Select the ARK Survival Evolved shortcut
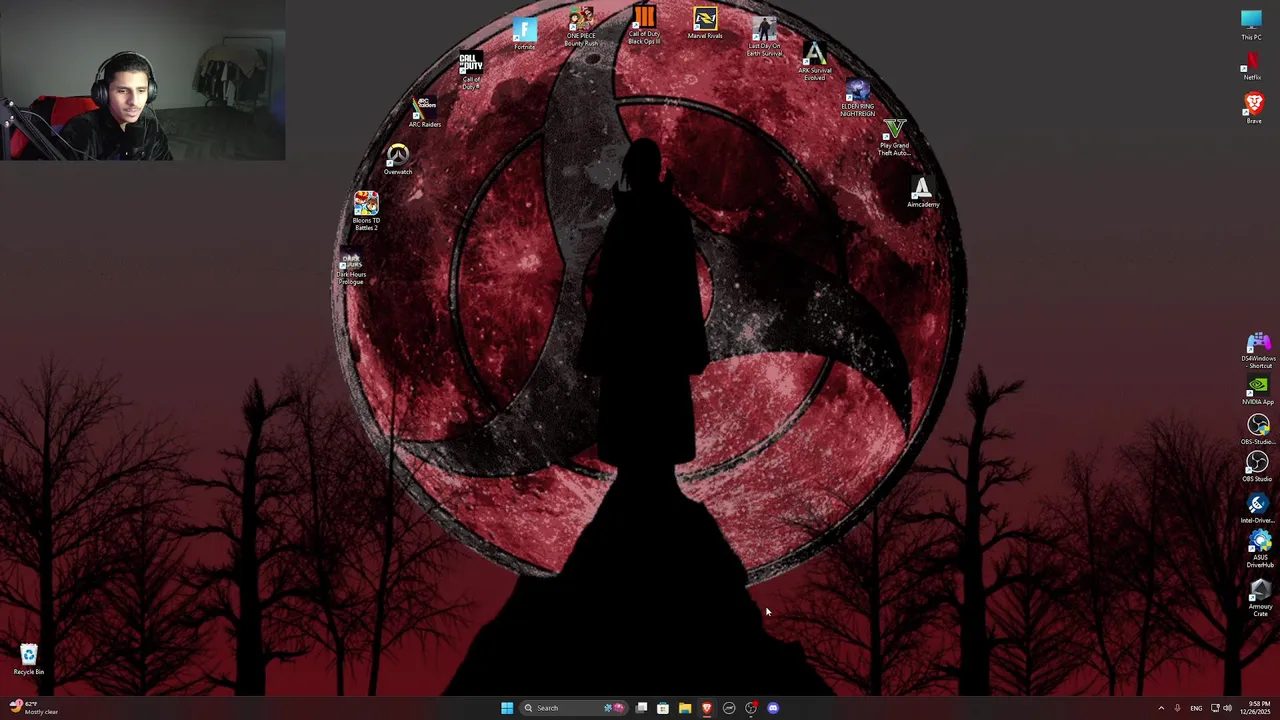This screenshot has width=1280, height=720. coord(815,62)
